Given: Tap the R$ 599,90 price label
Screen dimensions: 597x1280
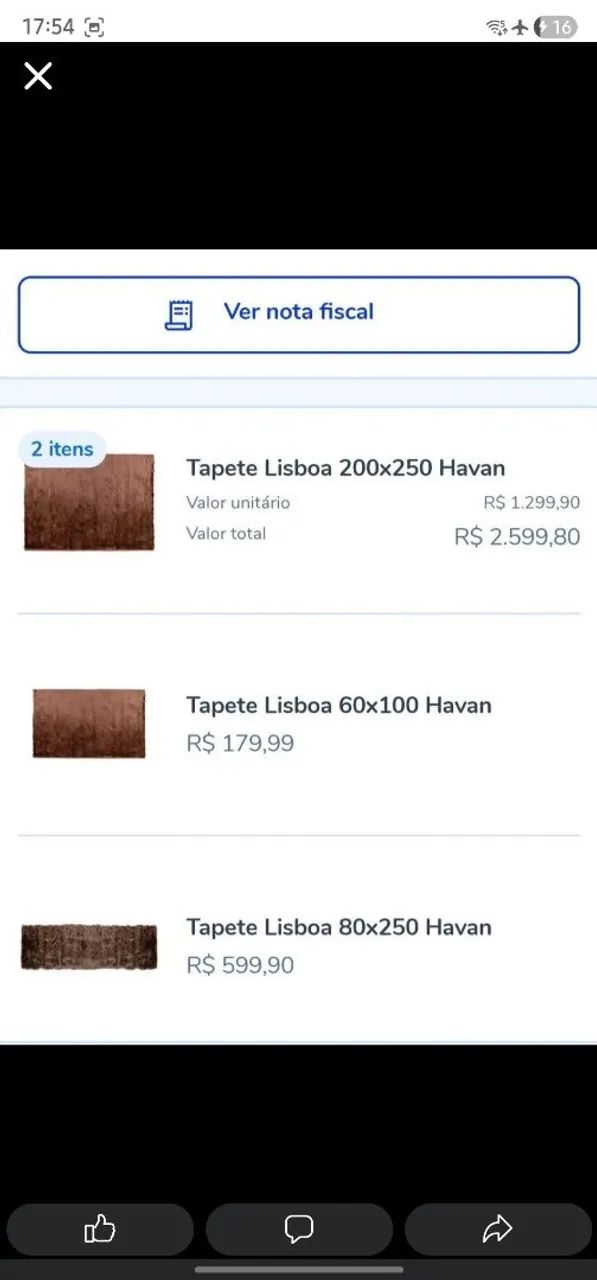Looking at the screenshot, I should [x=238, y=965].
